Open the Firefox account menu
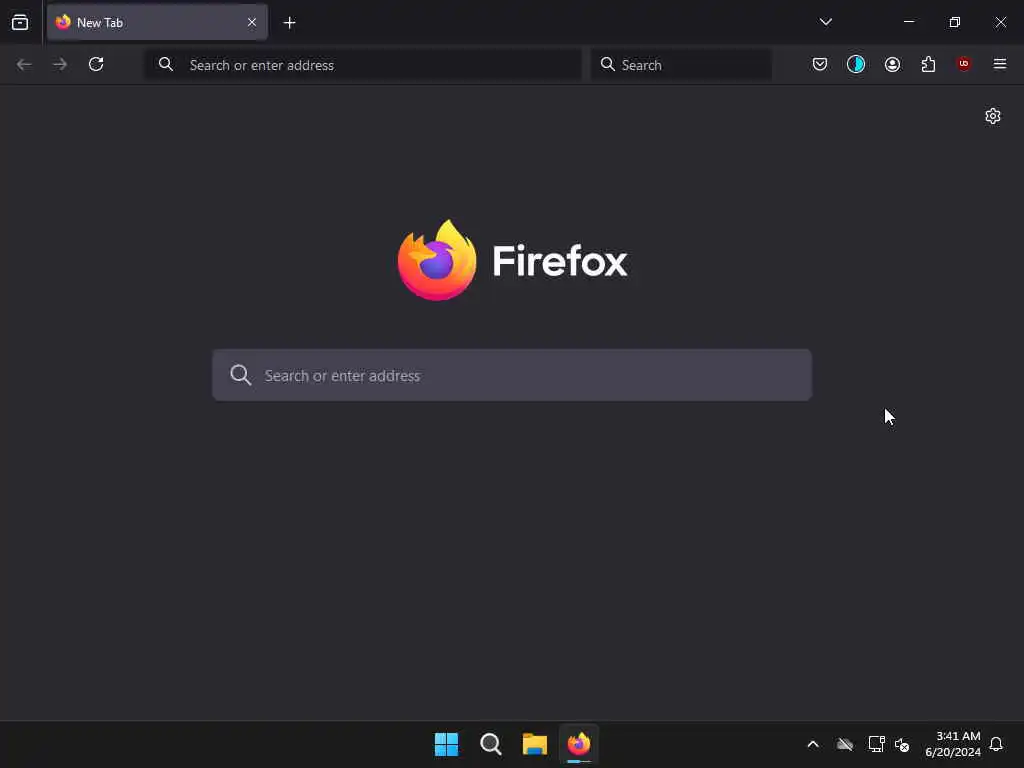This screenshot has height=768, width=1024. click(x=892, y=64)
